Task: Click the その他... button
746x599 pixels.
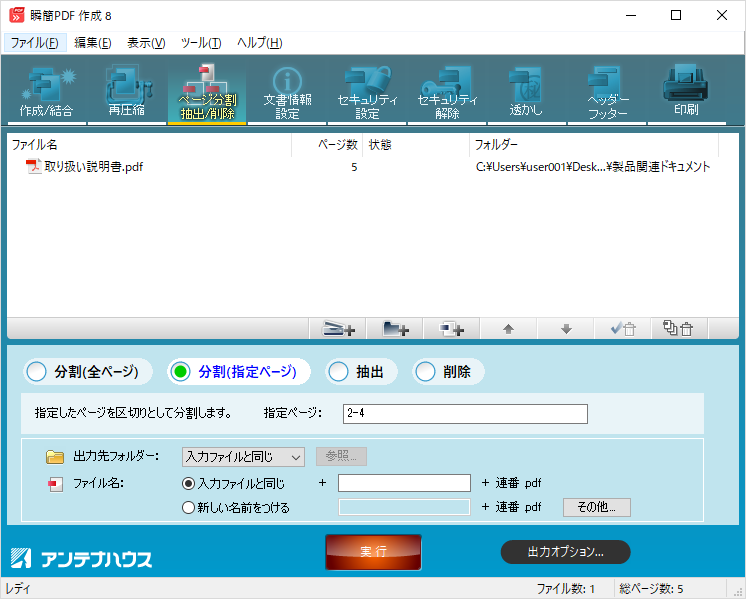Action: point(597,507)
